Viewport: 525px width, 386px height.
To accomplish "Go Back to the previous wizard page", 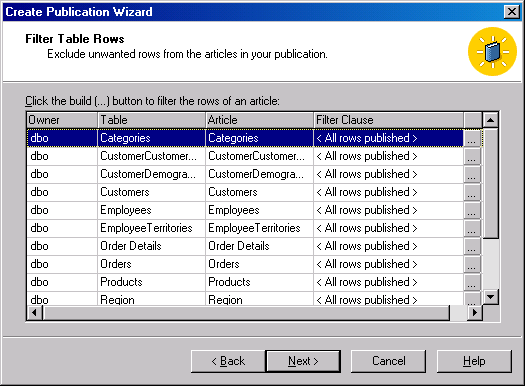I will click(228, 361).
